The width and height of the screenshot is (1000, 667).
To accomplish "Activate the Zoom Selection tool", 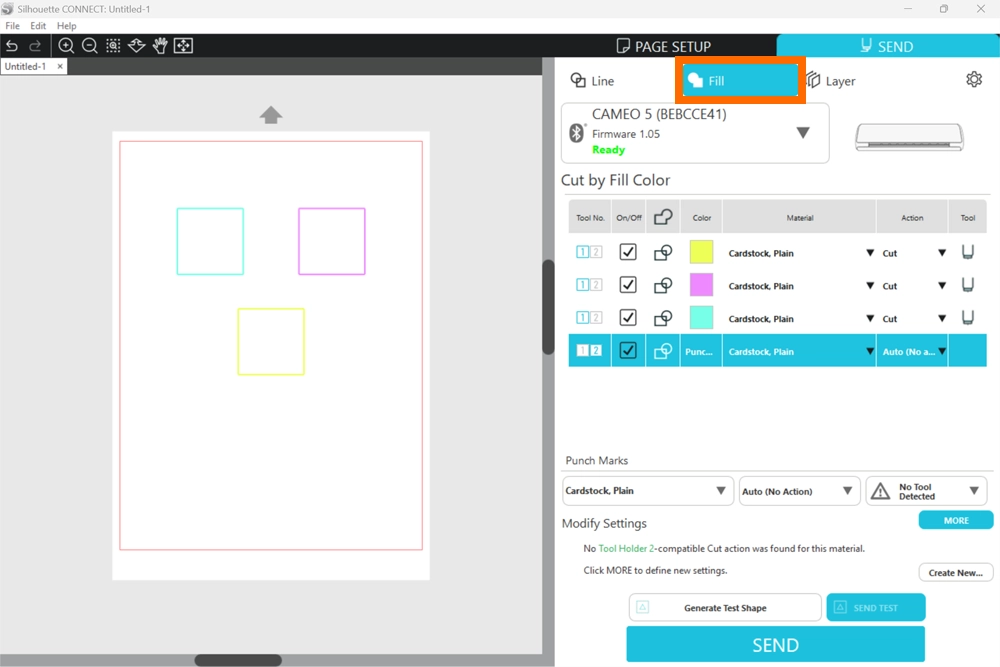I will (x=113, y=46).
